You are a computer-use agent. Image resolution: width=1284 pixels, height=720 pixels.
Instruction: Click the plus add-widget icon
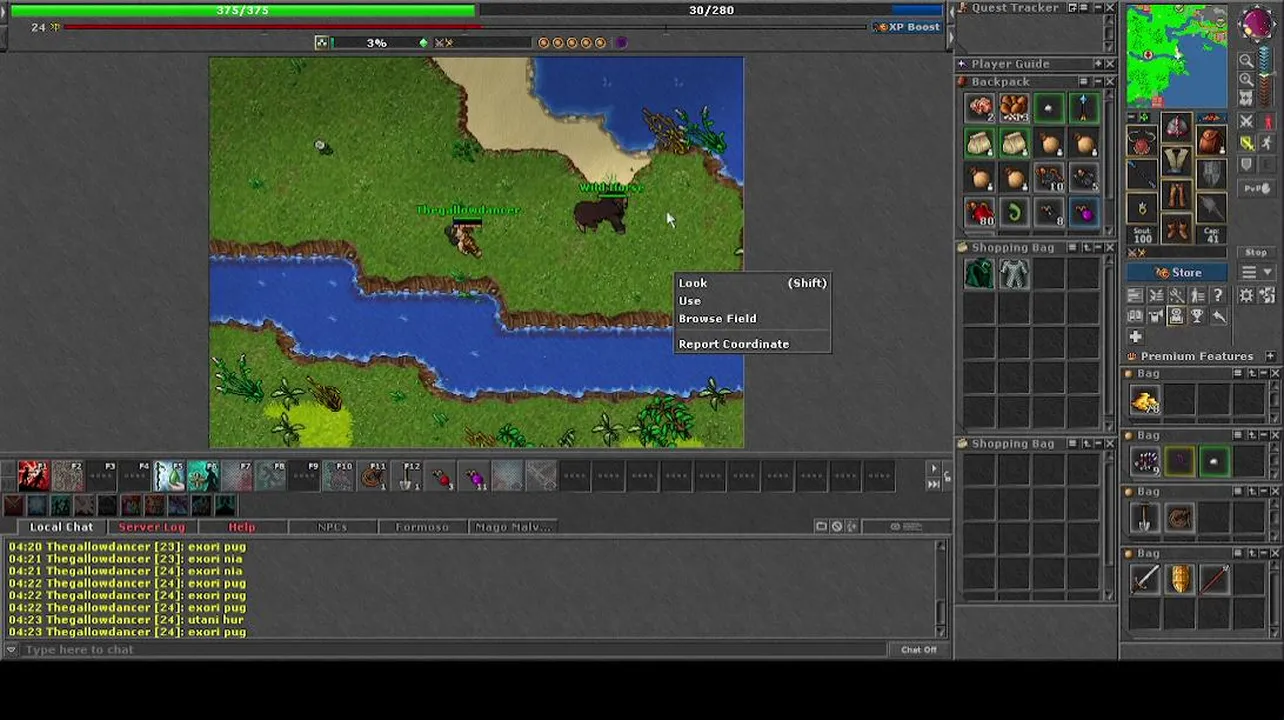tap(1136, 337)
